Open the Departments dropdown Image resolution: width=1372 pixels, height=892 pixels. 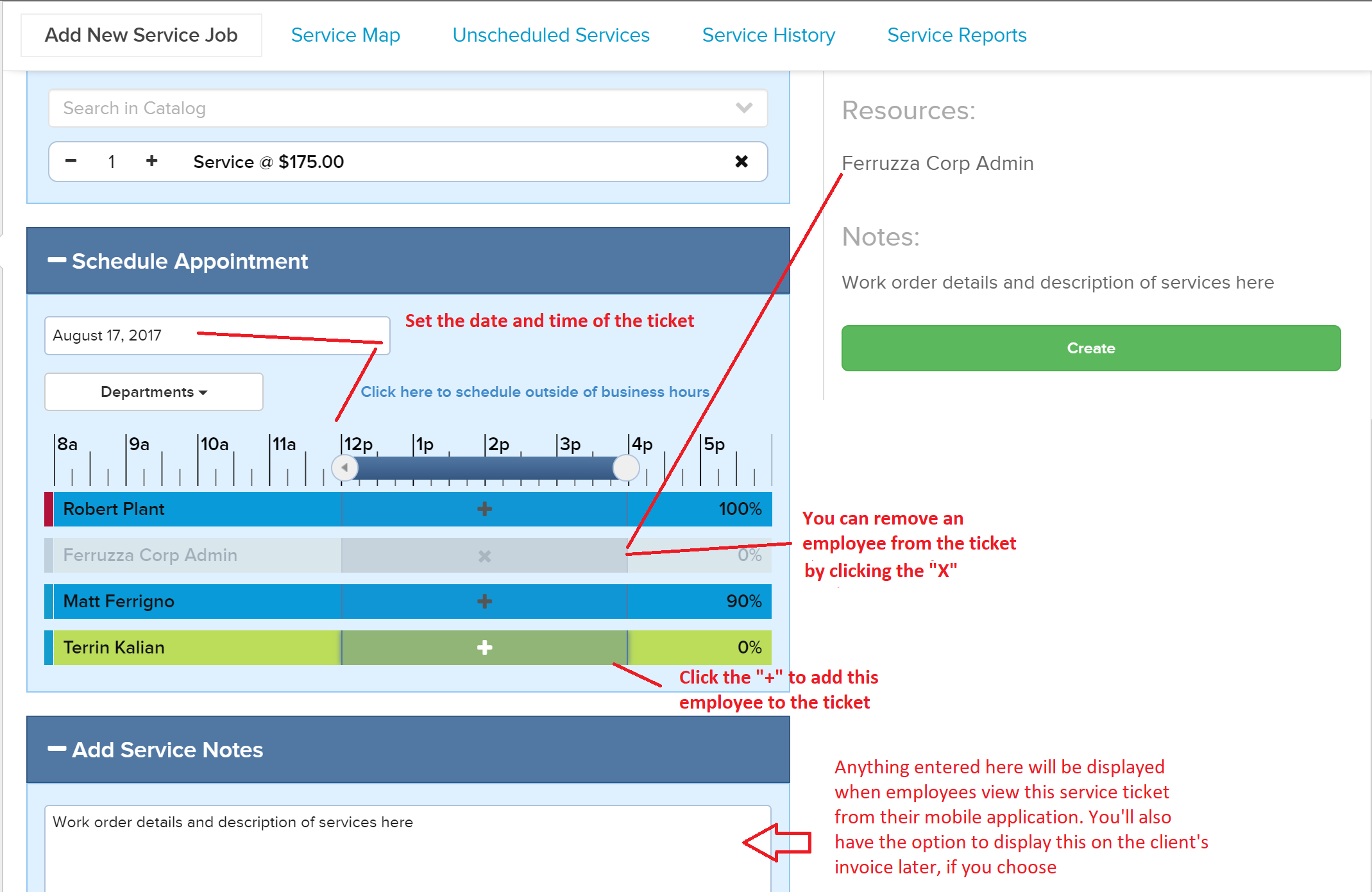(154, 392)
